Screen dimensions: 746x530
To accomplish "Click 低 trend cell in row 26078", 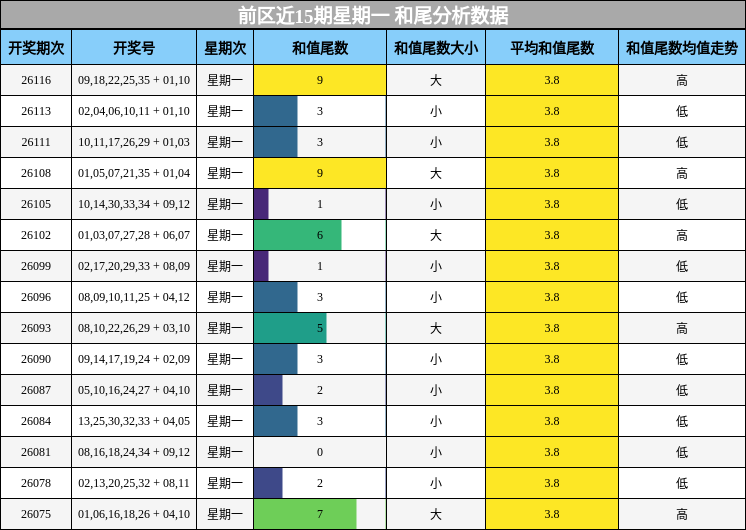I will tap(682, 483).
